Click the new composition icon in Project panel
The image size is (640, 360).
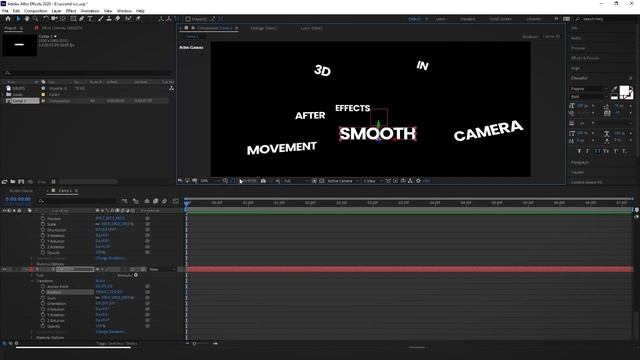pos(21,182)
